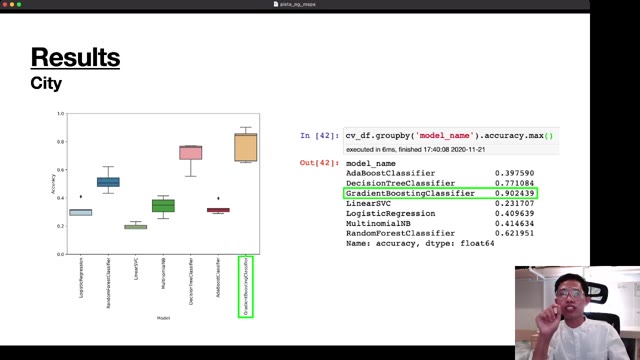Click the value 0.409639
Viewport: 640px width, 360px height.
point(514,213)
